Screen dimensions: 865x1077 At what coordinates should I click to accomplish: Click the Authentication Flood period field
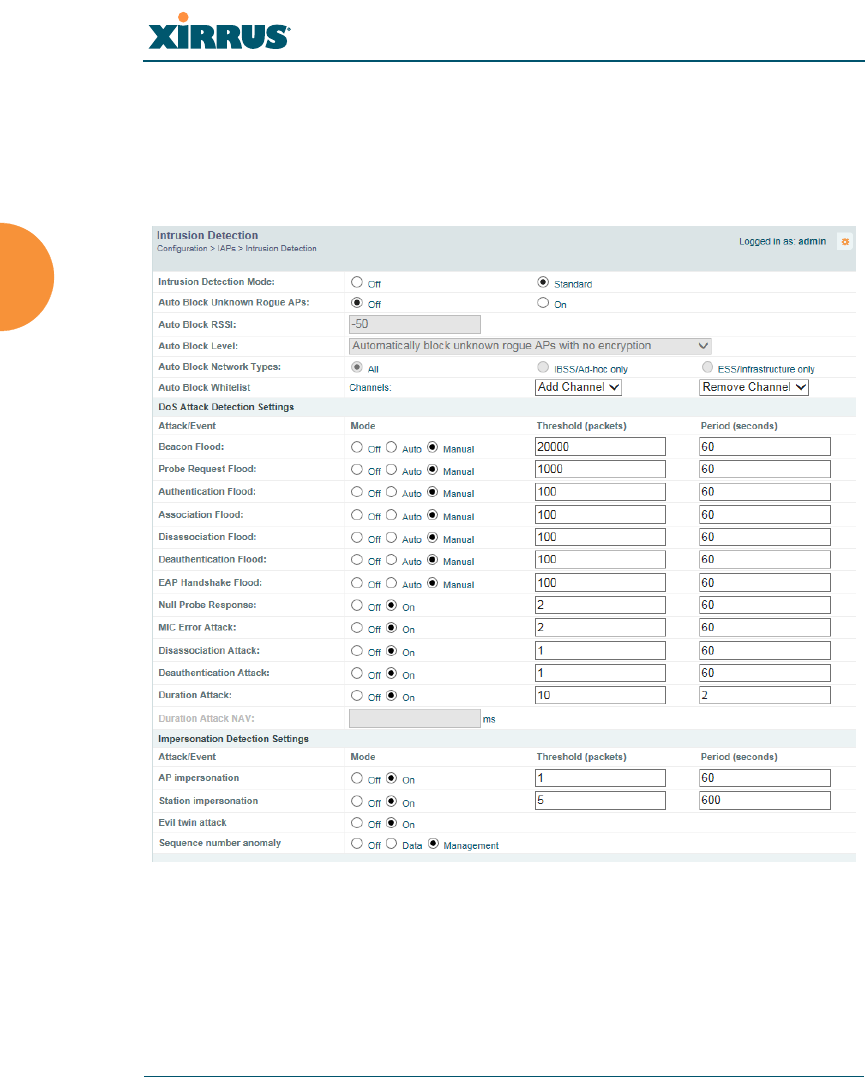pyautogui.click(x=765, y=492)
